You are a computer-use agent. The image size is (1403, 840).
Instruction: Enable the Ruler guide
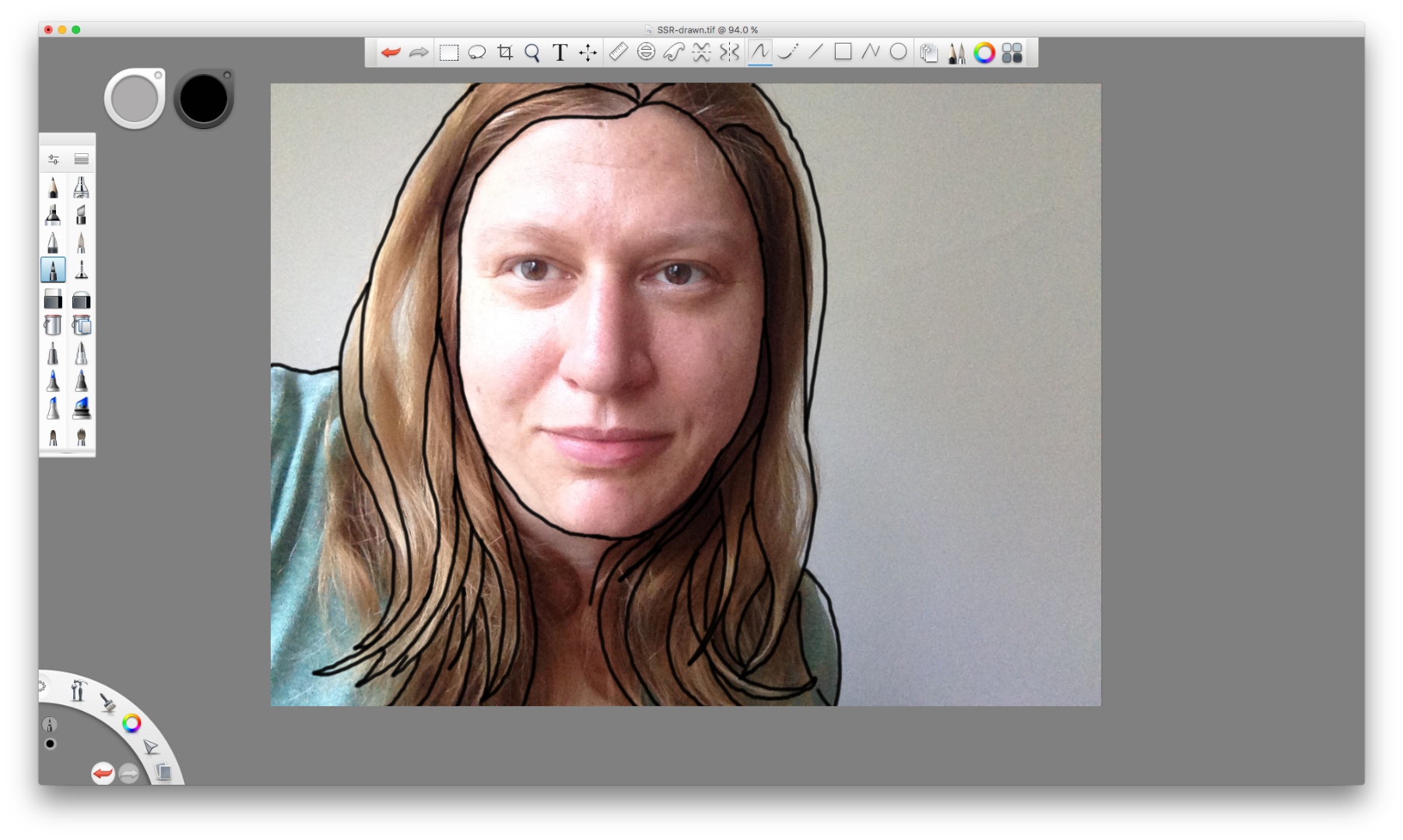tap(618, 52)
